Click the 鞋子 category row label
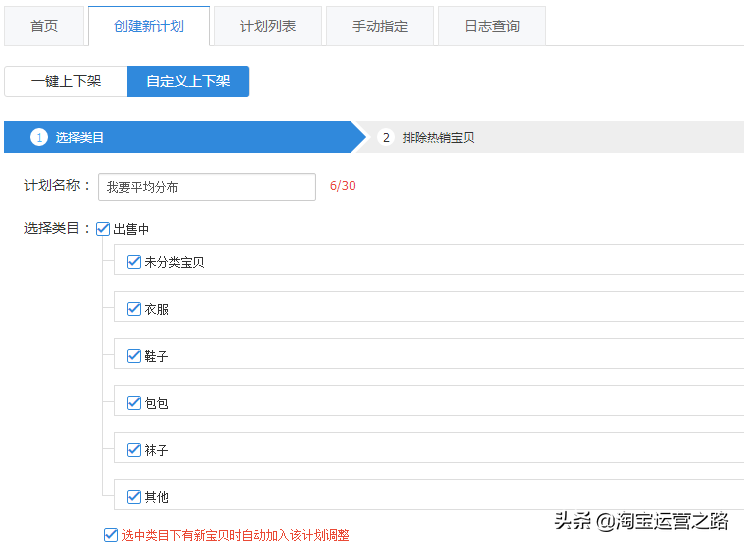 [157, 356]
